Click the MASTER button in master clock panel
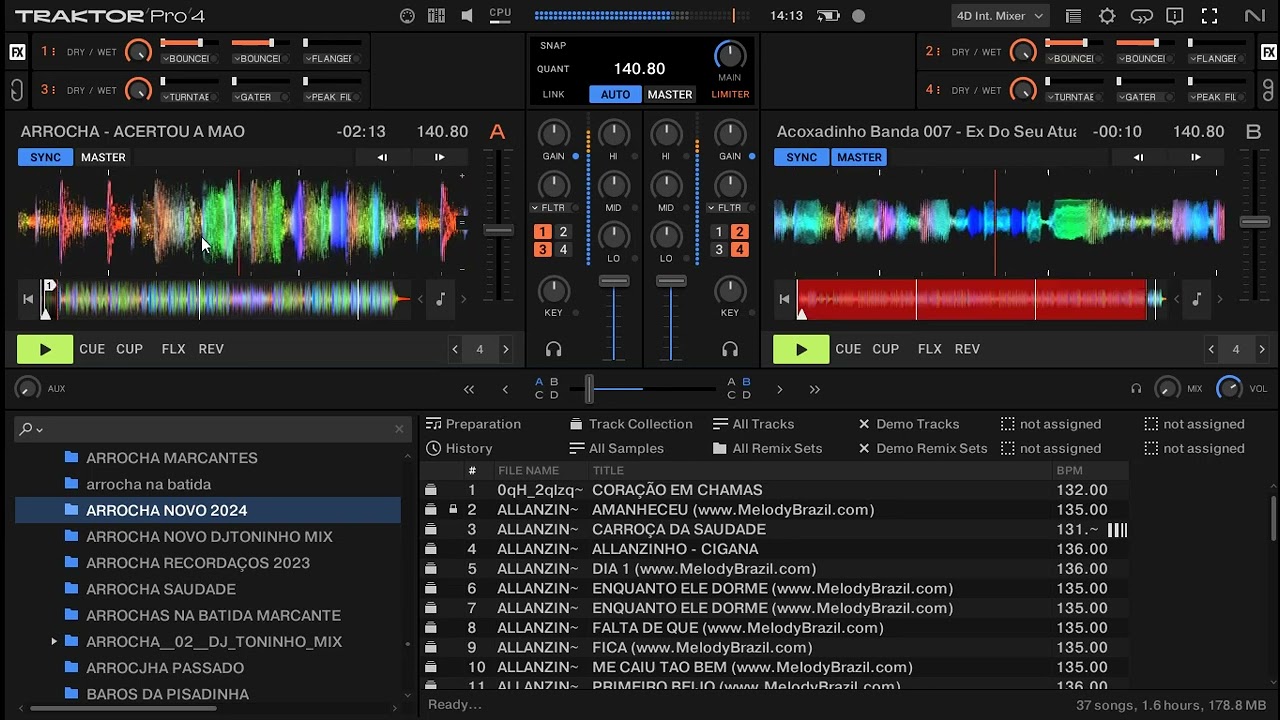The image size is (1280, 720). [x=670, y=94]
